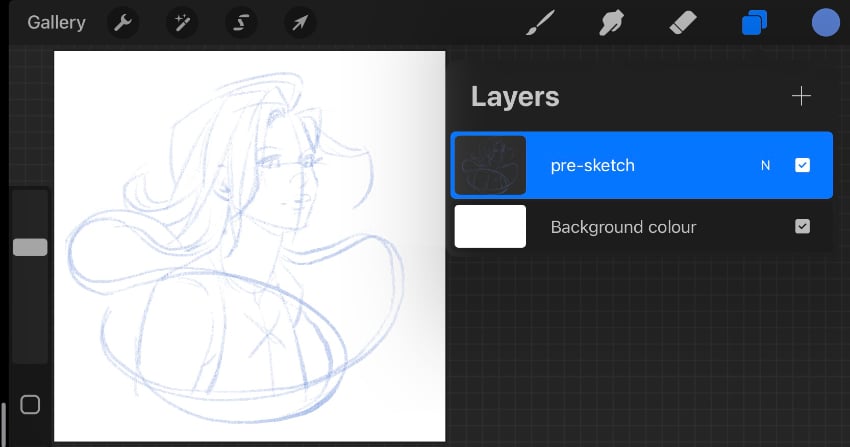
Task: Hide the pre-sketch layer
Action: click(x=802, y=165)
